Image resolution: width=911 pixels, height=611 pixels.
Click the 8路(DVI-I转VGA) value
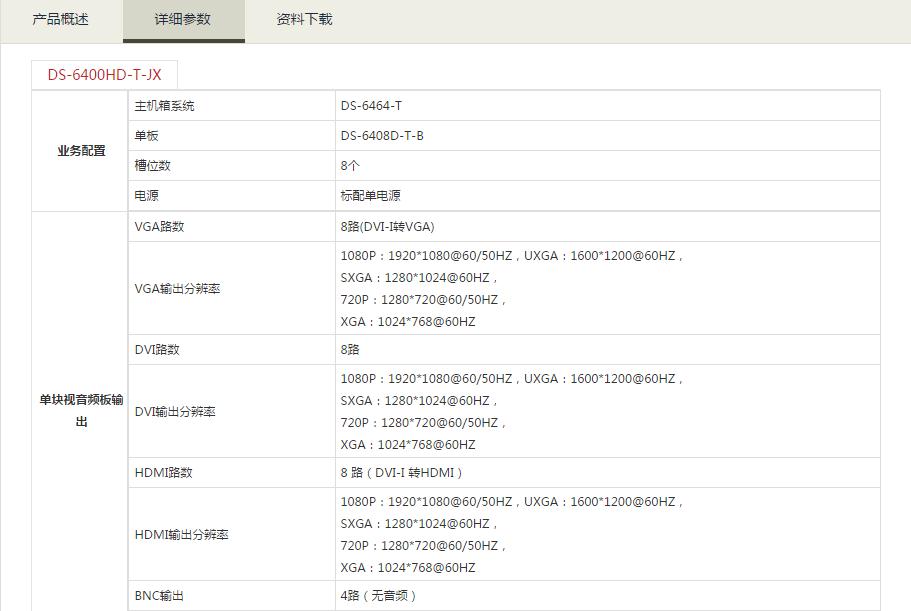[387, 227]
